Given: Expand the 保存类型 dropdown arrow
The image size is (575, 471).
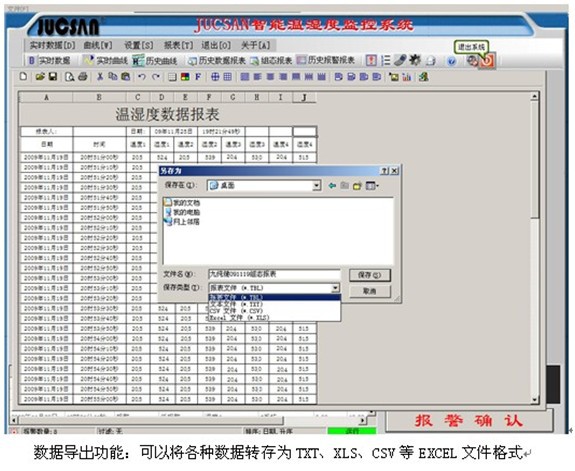Looking at the screenshot, I should [x=335, y=288].
